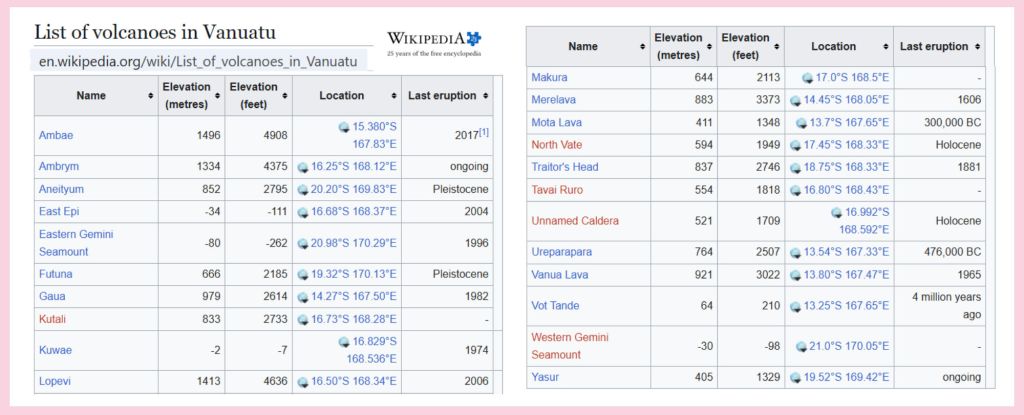Click the globe icon beside Ambae coordinates
Viewport: 1024px width, 415px height.
(345, 127)
